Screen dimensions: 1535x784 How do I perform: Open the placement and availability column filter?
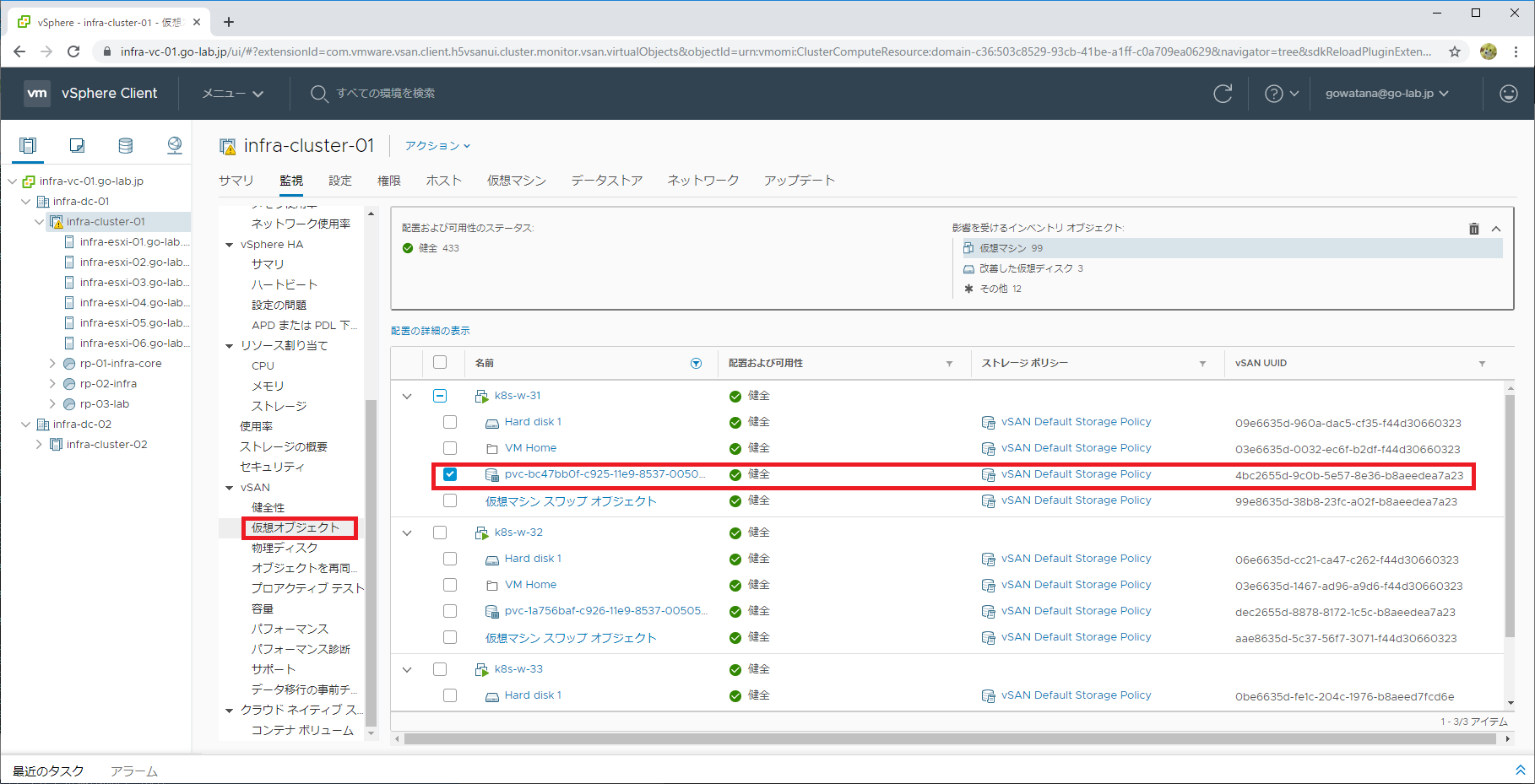pyautogui.click(x=949, y=364)
